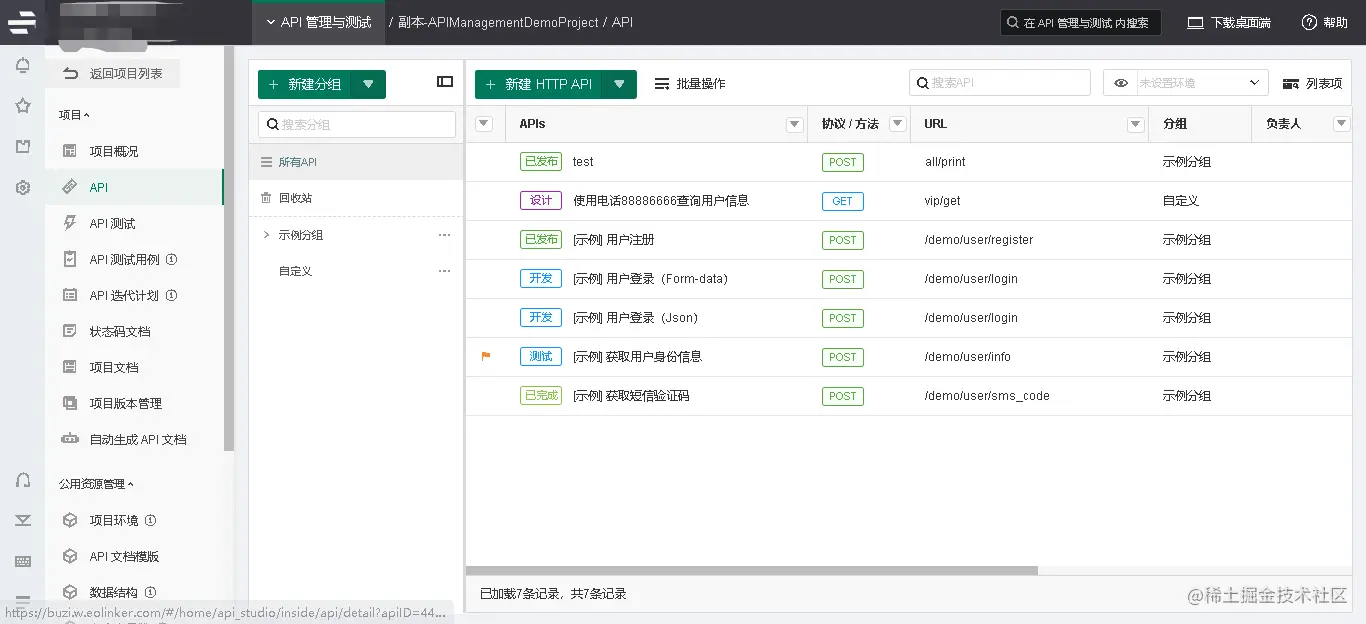Screen dimensions: 1366x624
Task: Click the 新建分组 button
Action: coord(304,84)
